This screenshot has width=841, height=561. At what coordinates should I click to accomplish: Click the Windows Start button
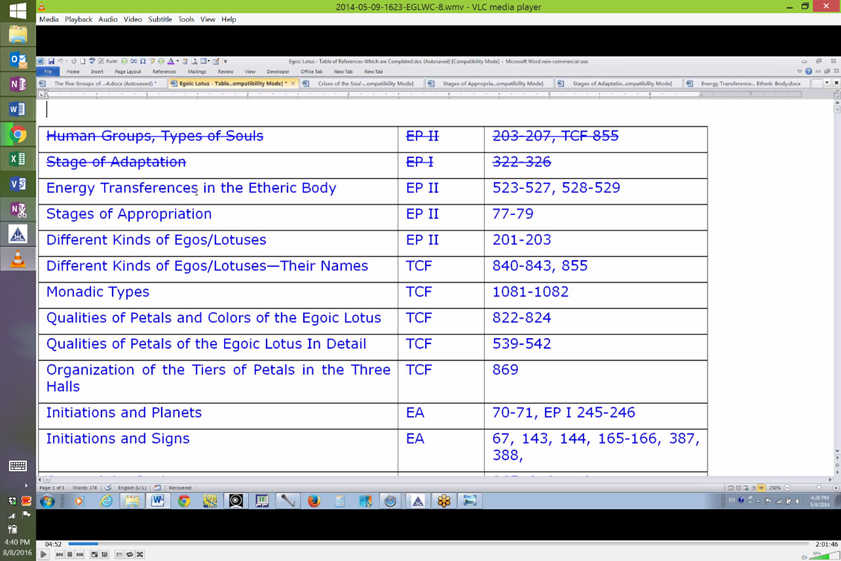coord(17,11)
